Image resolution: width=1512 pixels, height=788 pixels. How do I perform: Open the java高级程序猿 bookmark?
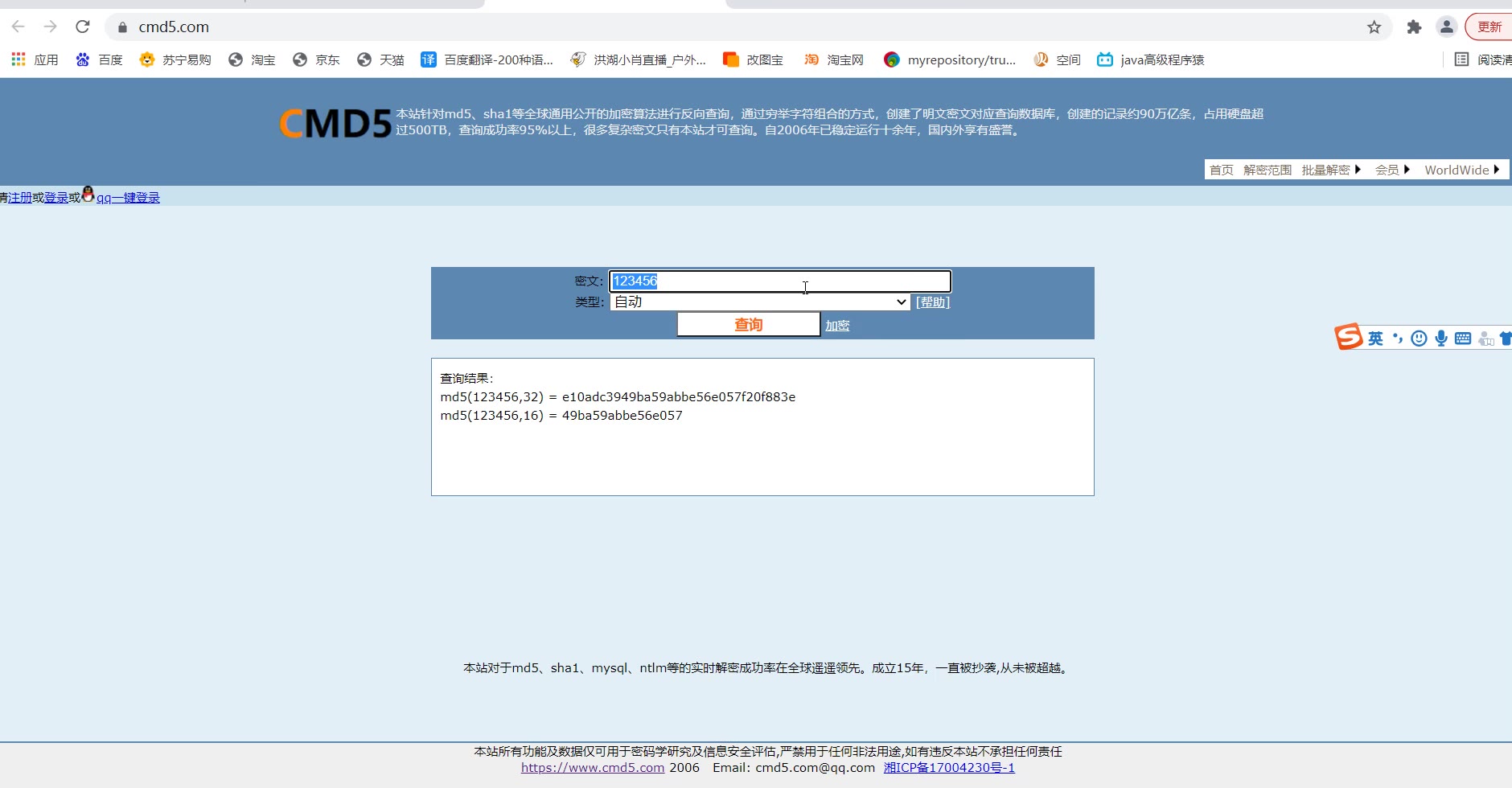pyautogui.click(x=1151, y=60)
